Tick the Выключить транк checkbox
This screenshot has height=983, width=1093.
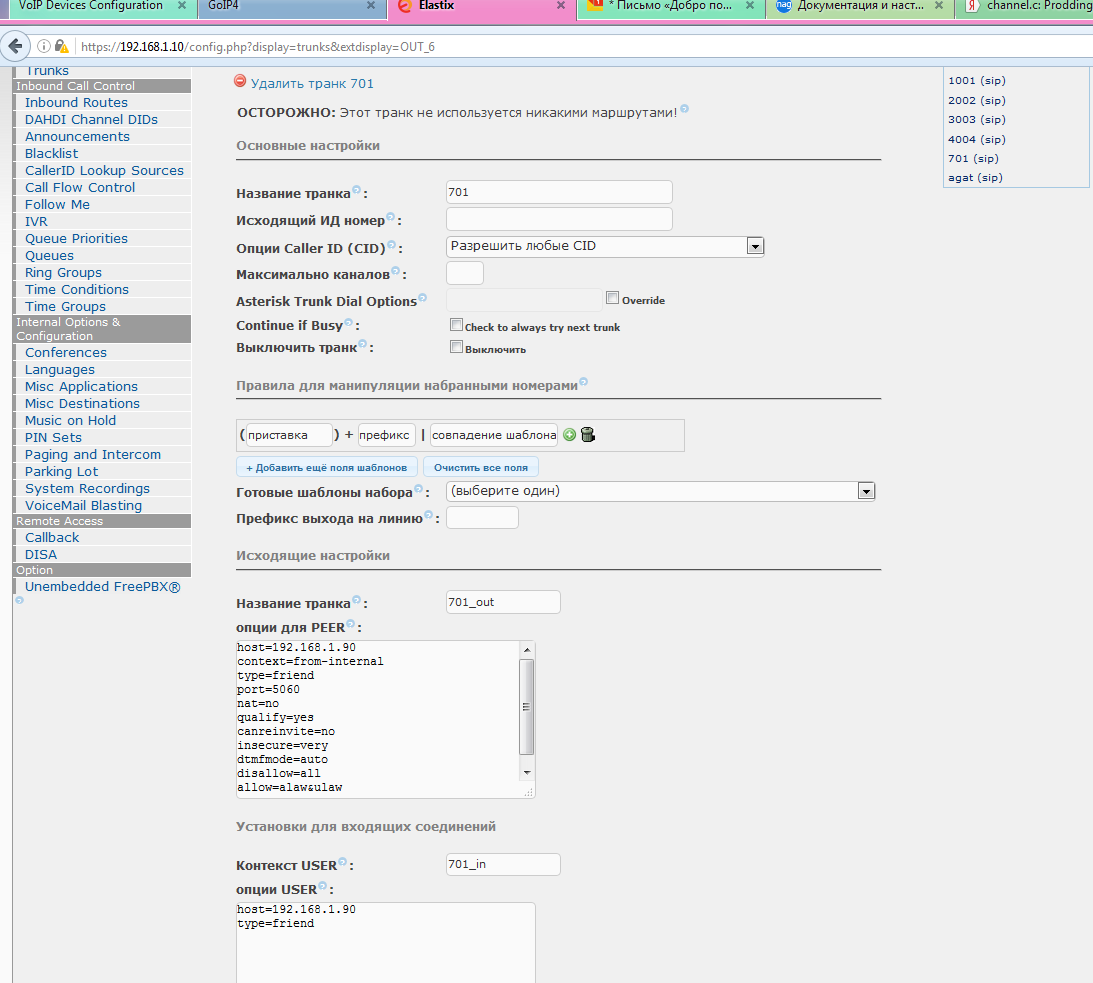pos(456,347)
